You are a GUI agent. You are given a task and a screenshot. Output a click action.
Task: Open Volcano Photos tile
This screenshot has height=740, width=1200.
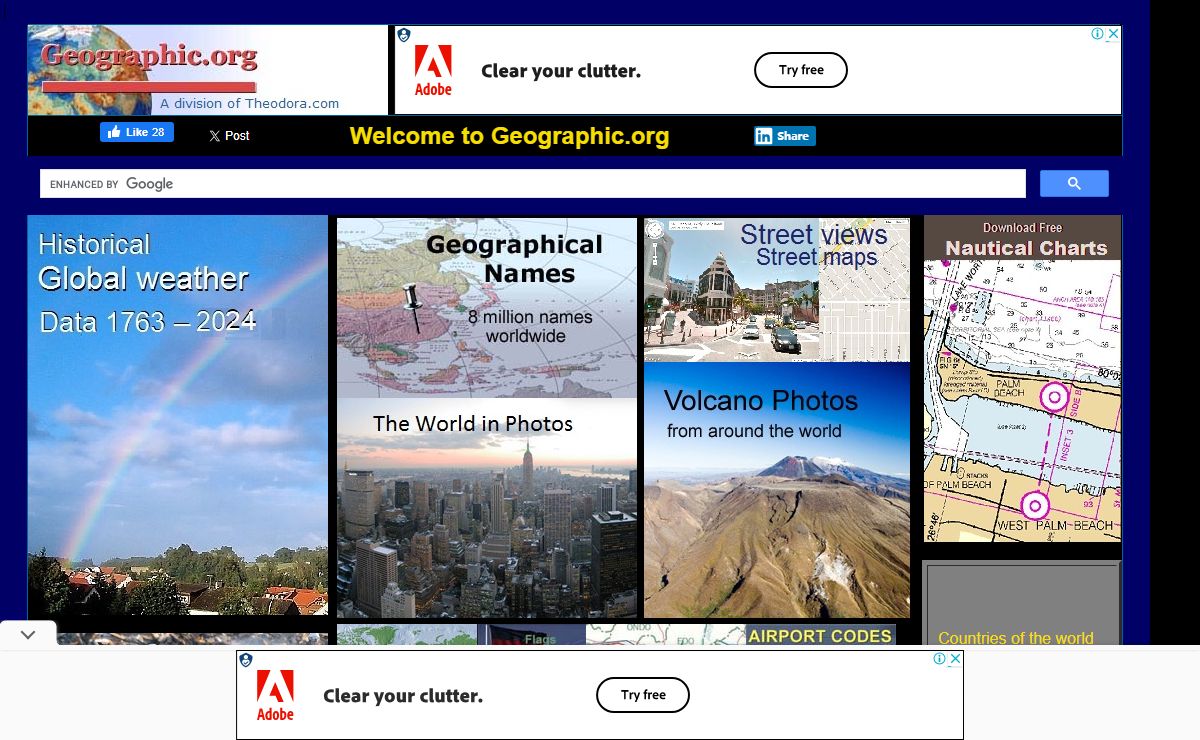[777, 490]
